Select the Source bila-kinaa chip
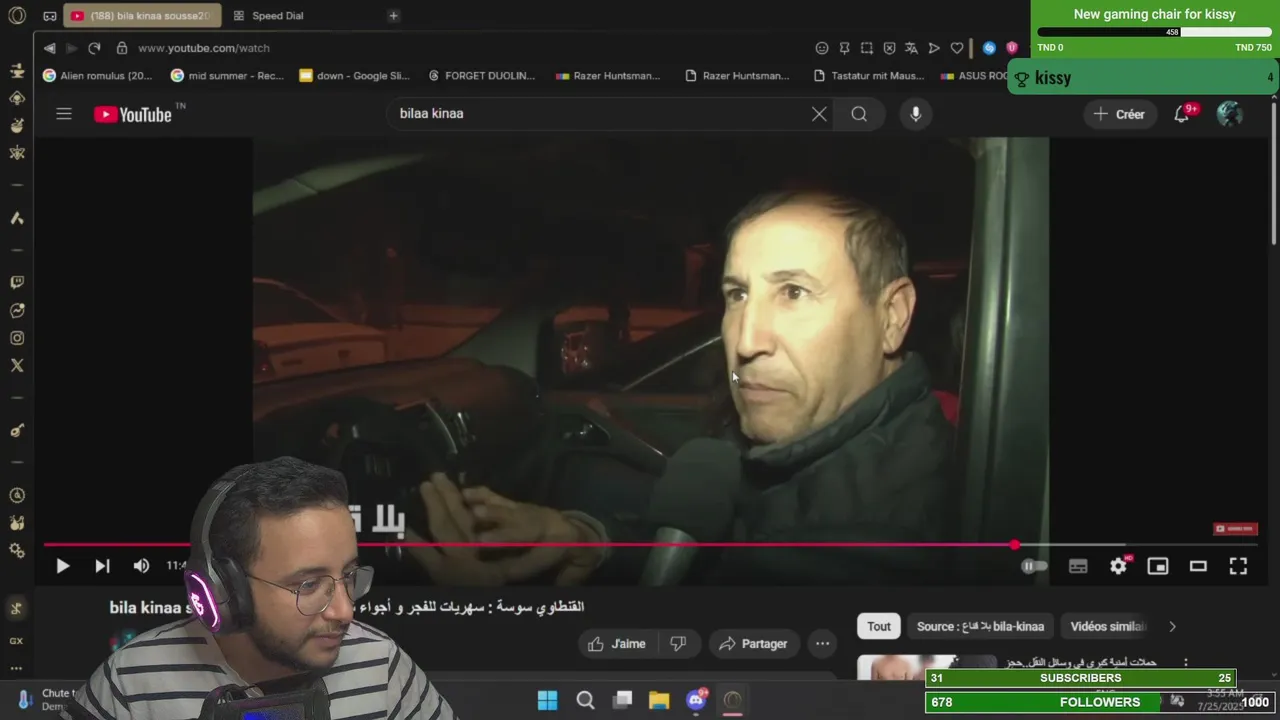1280x720 pixels. pyautogui.click(x=980, y=626)
